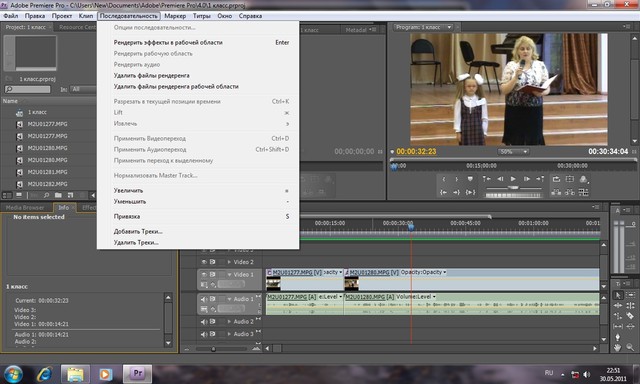640x384 pixels.
Task: Select the Rolling Edit tool
Action: (631, 305)
